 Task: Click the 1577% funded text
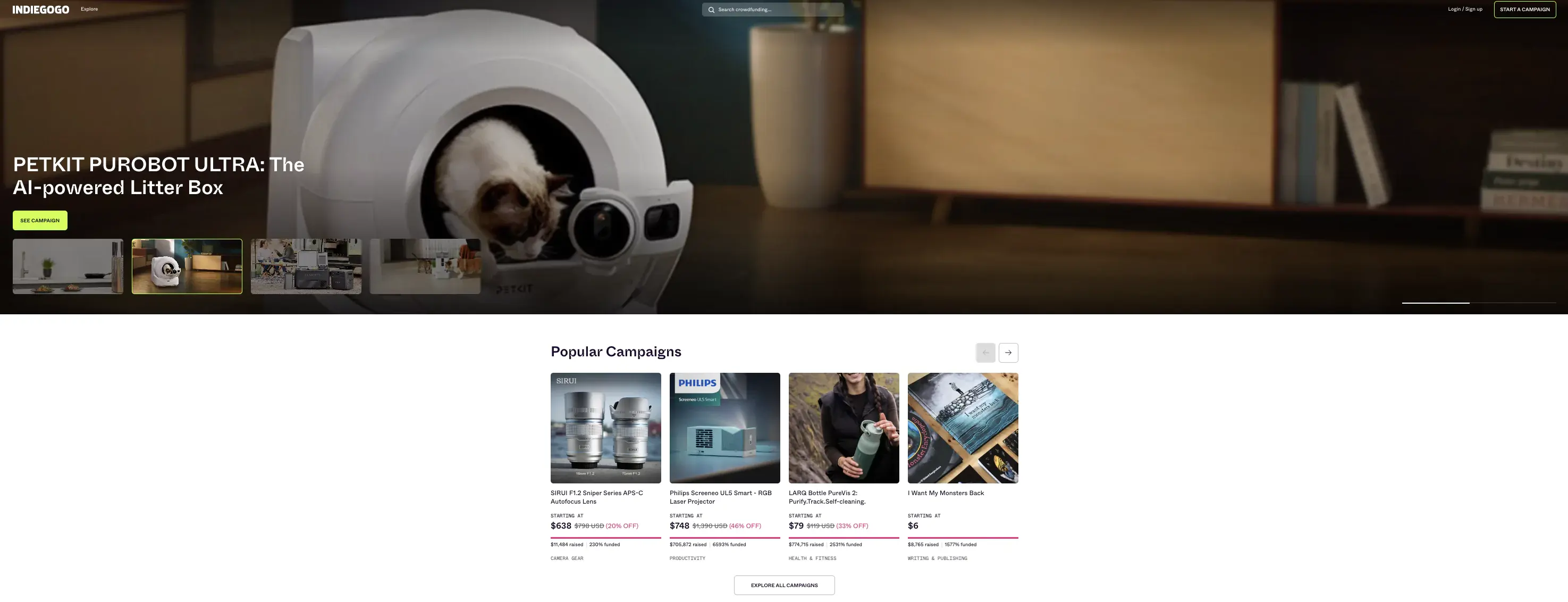pyautogui.click(x=960, y=545)
